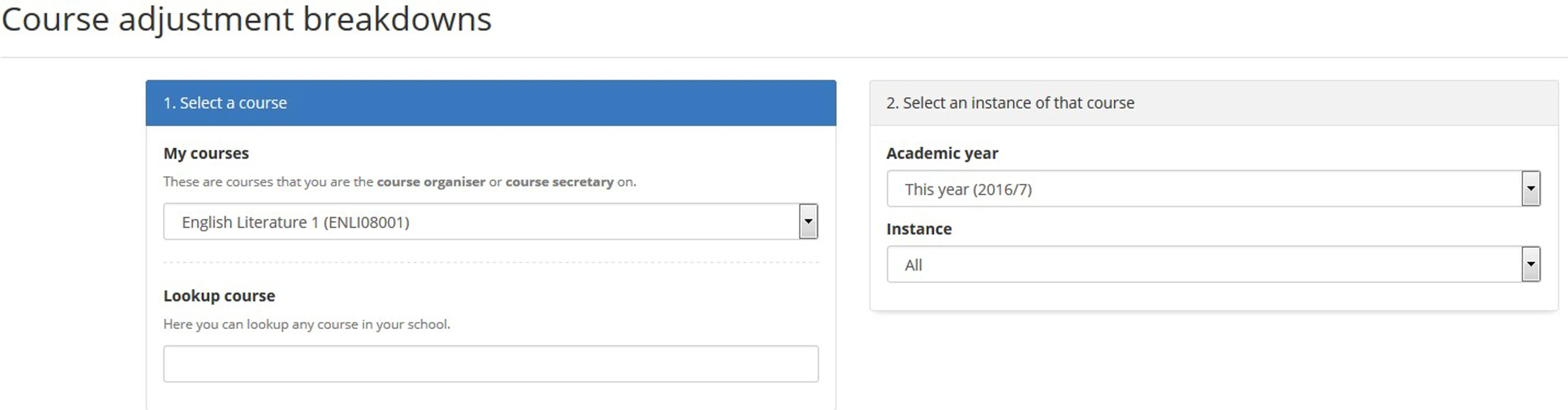This screenshot has width=1568, height=410.
Task: Click the Academic year label
Action: coord(942,153)
